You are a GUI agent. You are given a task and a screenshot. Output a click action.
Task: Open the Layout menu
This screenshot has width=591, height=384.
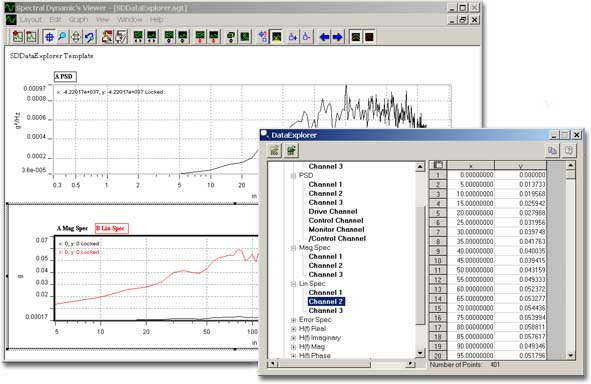tap(31, 20)
